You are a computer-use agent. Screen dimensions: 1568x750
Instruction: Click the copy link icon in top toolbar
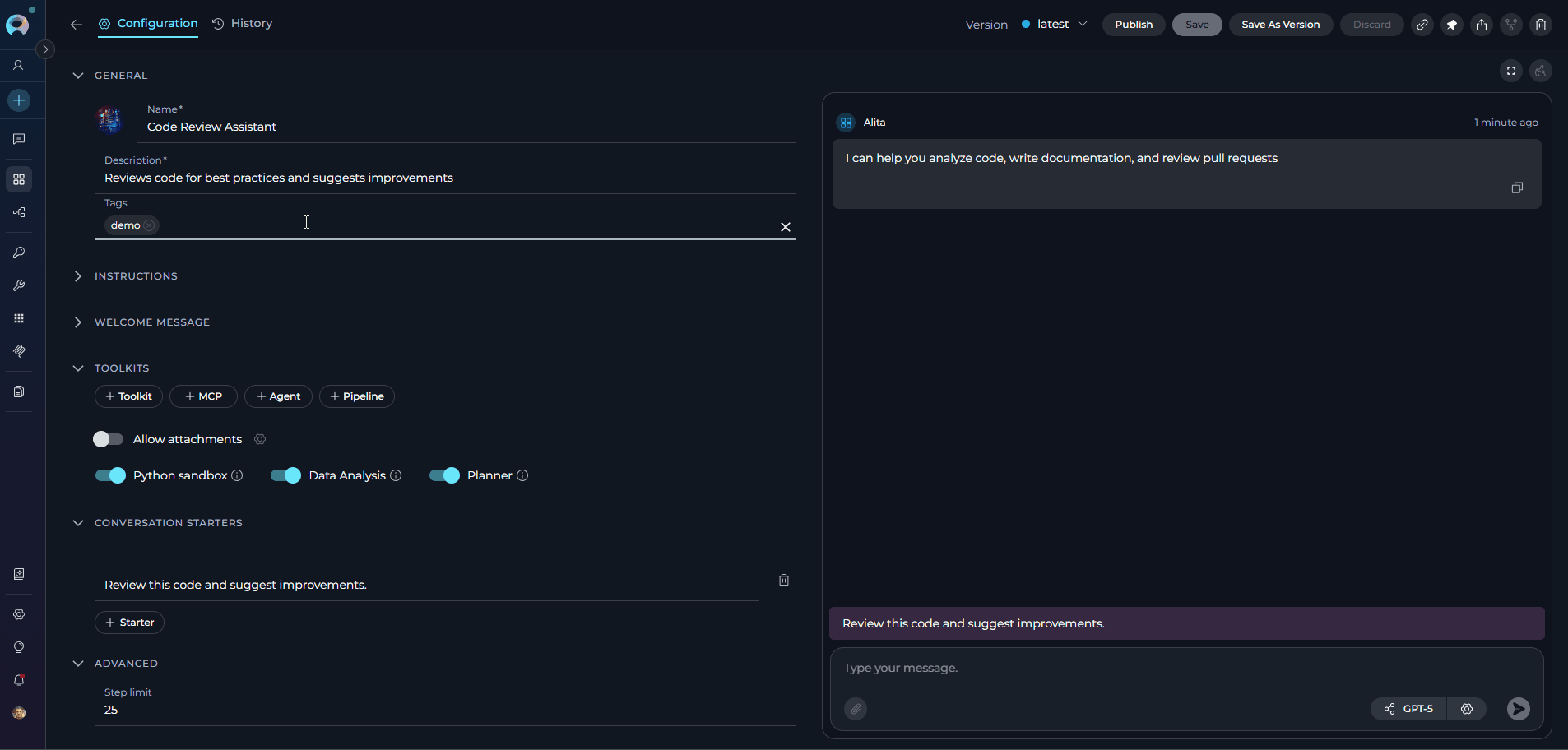[x=1422, y=25]
